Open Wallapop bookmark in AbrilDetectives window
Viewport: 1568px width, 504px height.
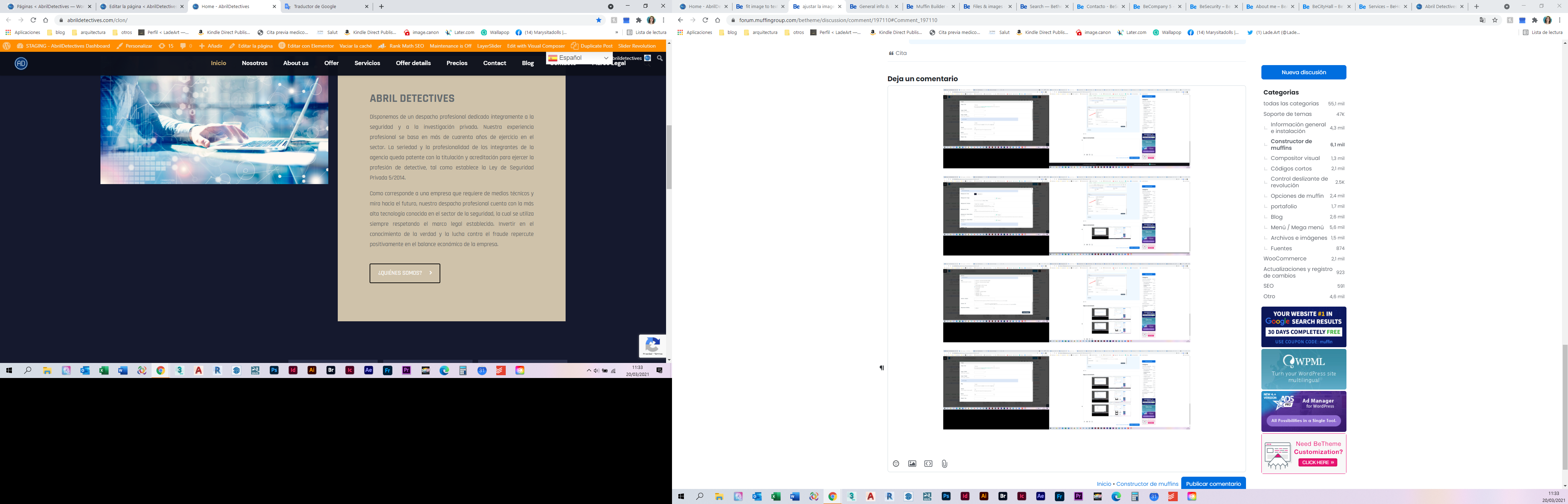click(495, 32)
